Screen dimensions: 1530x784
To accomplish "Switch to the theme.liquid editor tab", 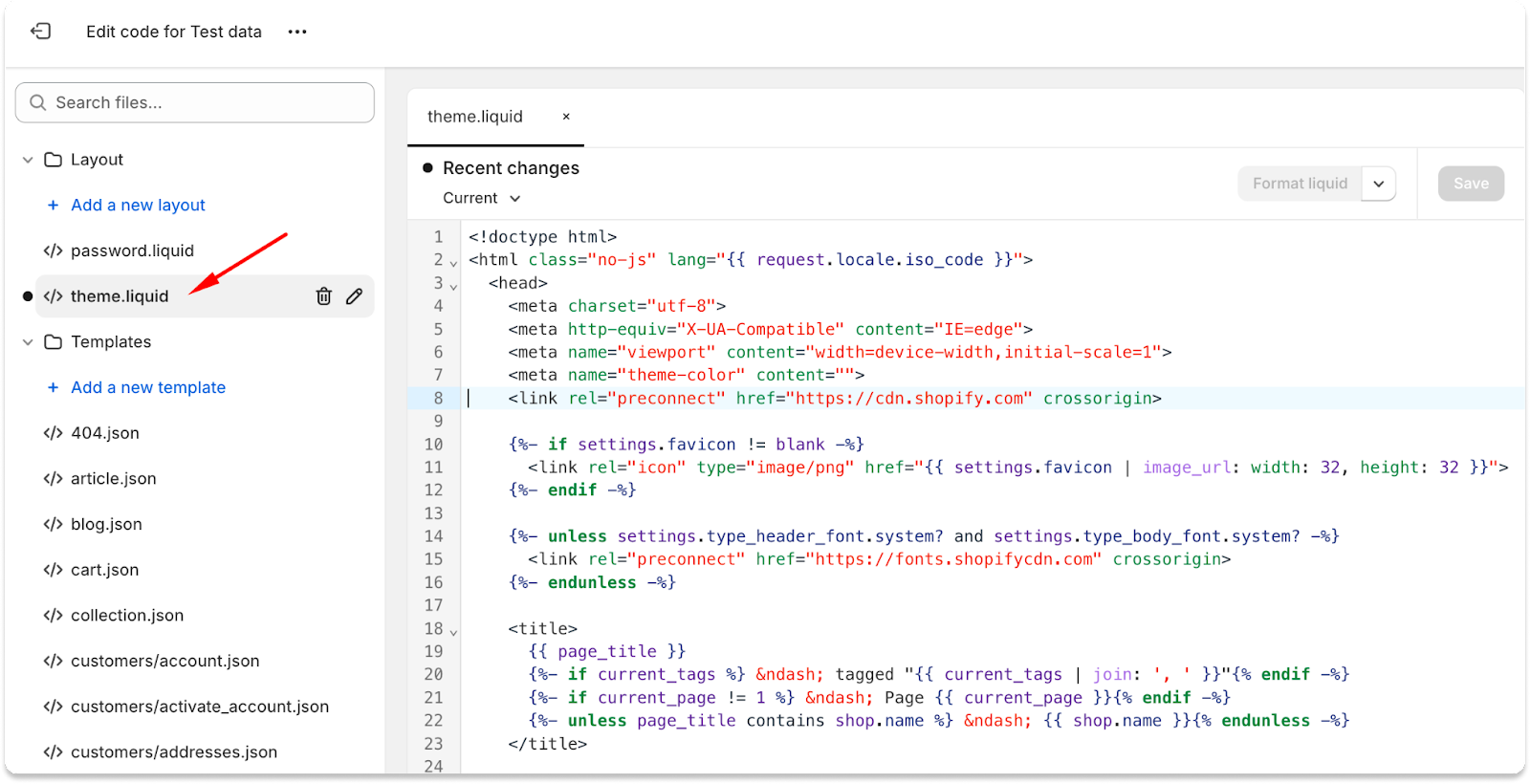I will coord(475,117).
